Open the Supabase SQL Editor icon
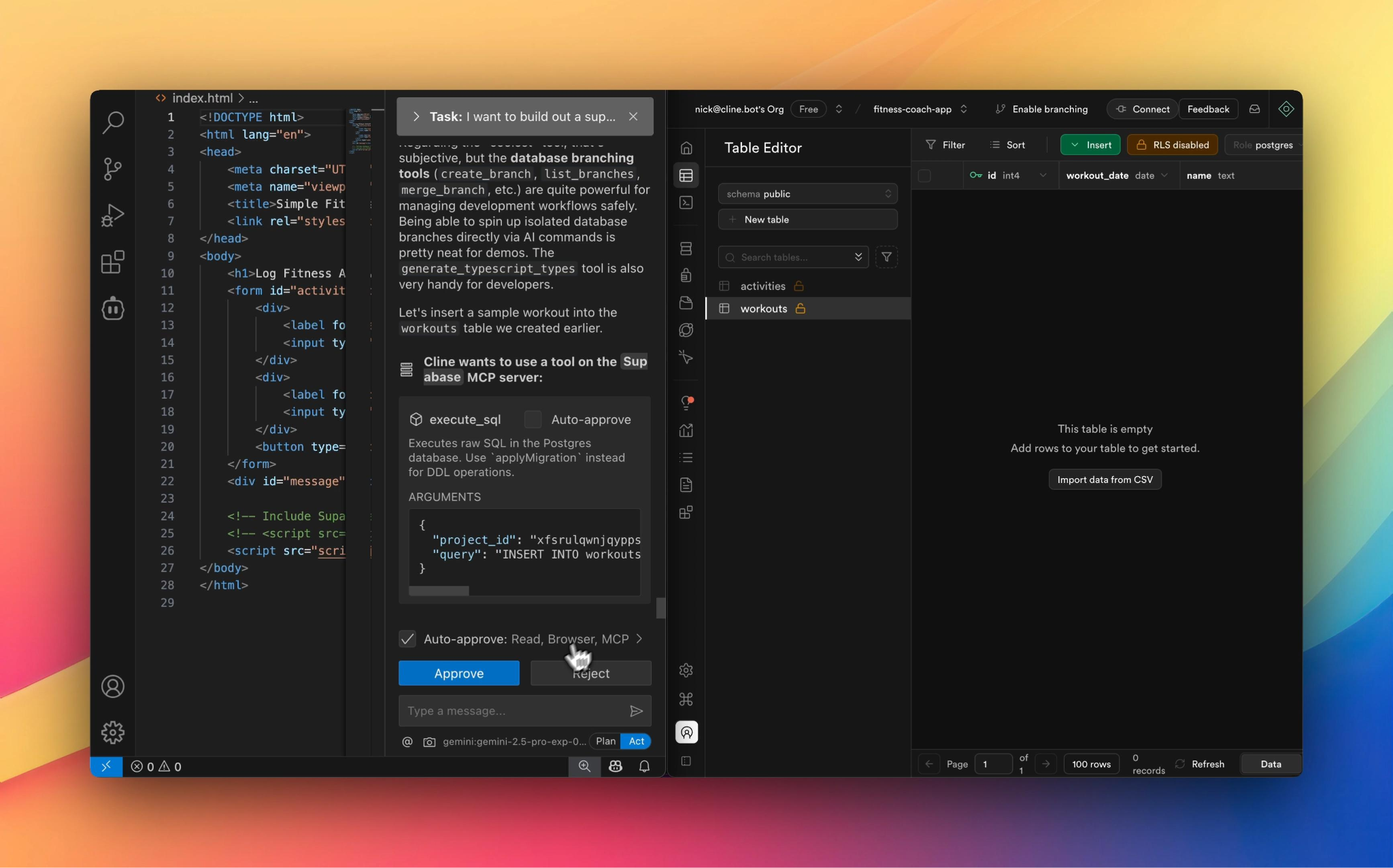This screenshot has height=868, width=1393. [686, 203]
